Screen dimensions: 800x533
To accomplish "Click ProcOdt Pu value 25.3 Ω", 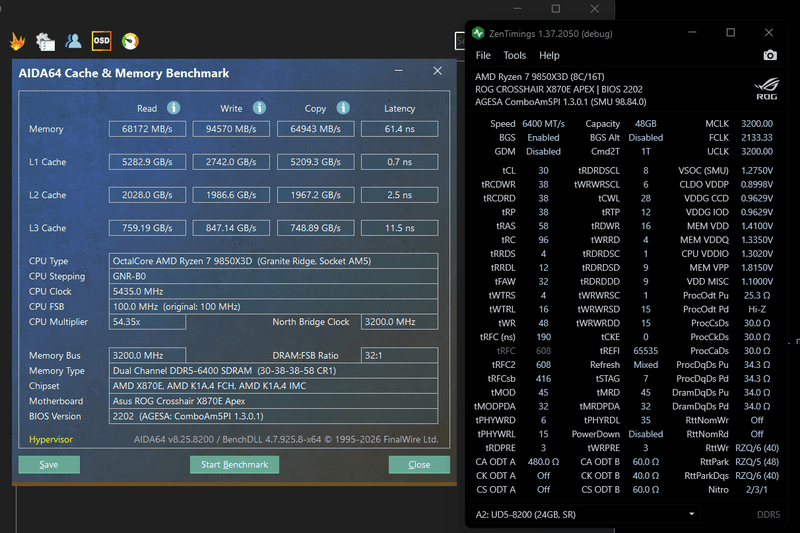I will point(757,295).
